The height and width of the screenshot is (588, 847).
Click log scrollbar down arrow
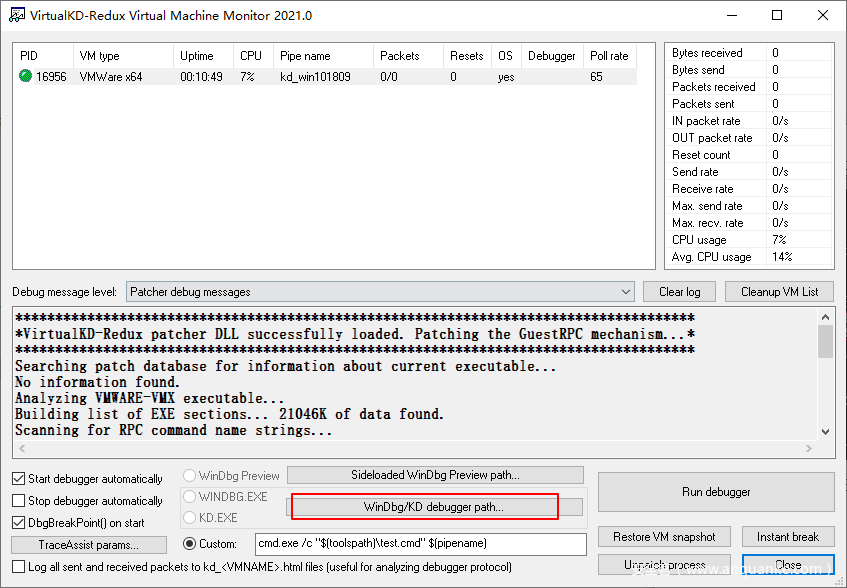coord(825,431)
